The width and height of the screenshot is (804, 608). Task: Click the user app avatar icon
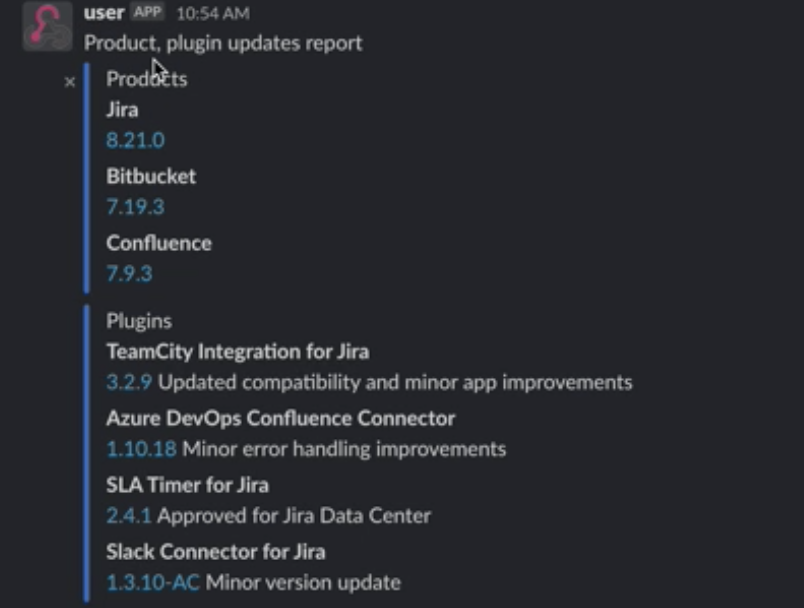(47, 26)
